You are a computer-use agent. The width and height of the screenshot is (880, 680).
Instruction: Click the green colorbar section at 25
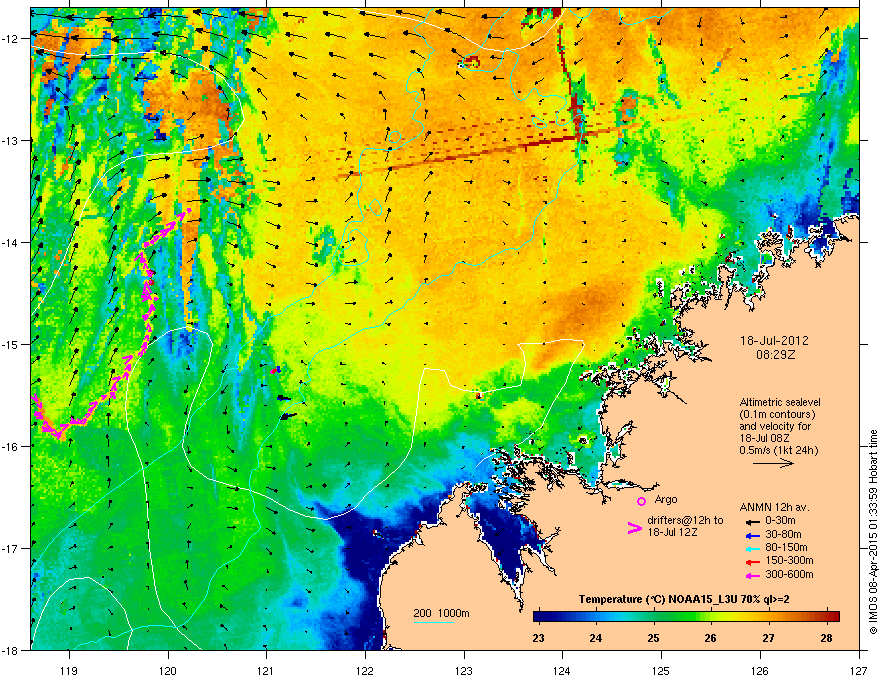pyautogui.click(x=654, y=616)
